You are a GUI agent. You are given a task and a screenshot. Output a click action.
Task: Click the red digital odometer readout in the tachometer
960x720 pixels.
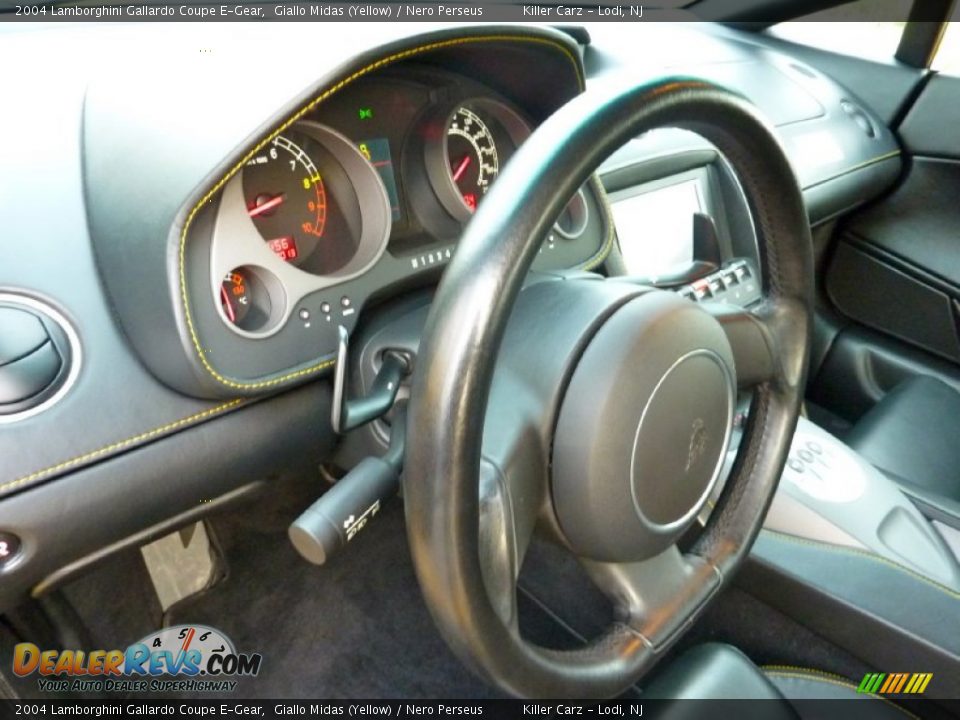pyautogui.click(x=282, y=248)
